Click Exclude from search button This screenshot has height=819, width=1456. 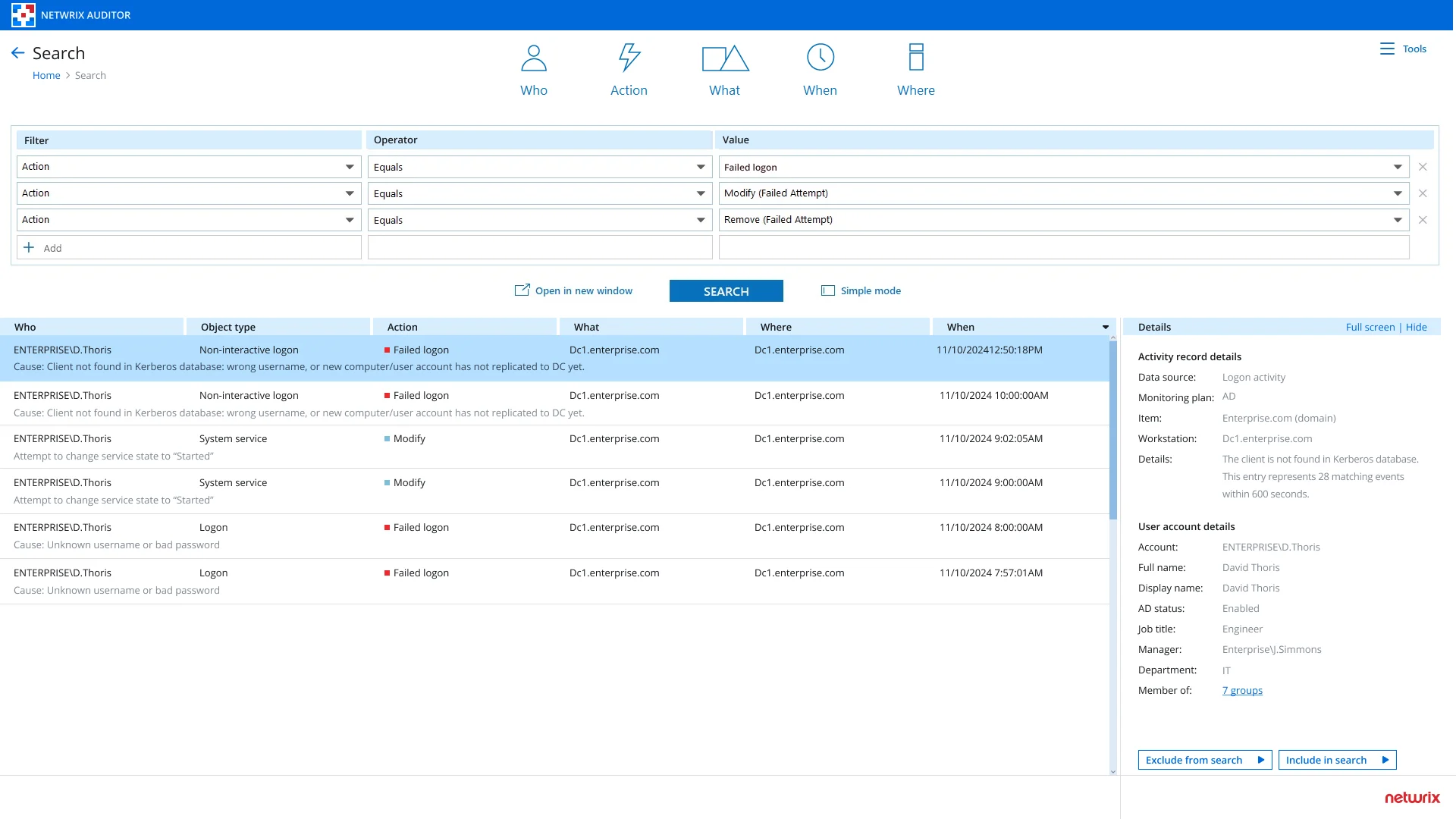coord(1205,760)
